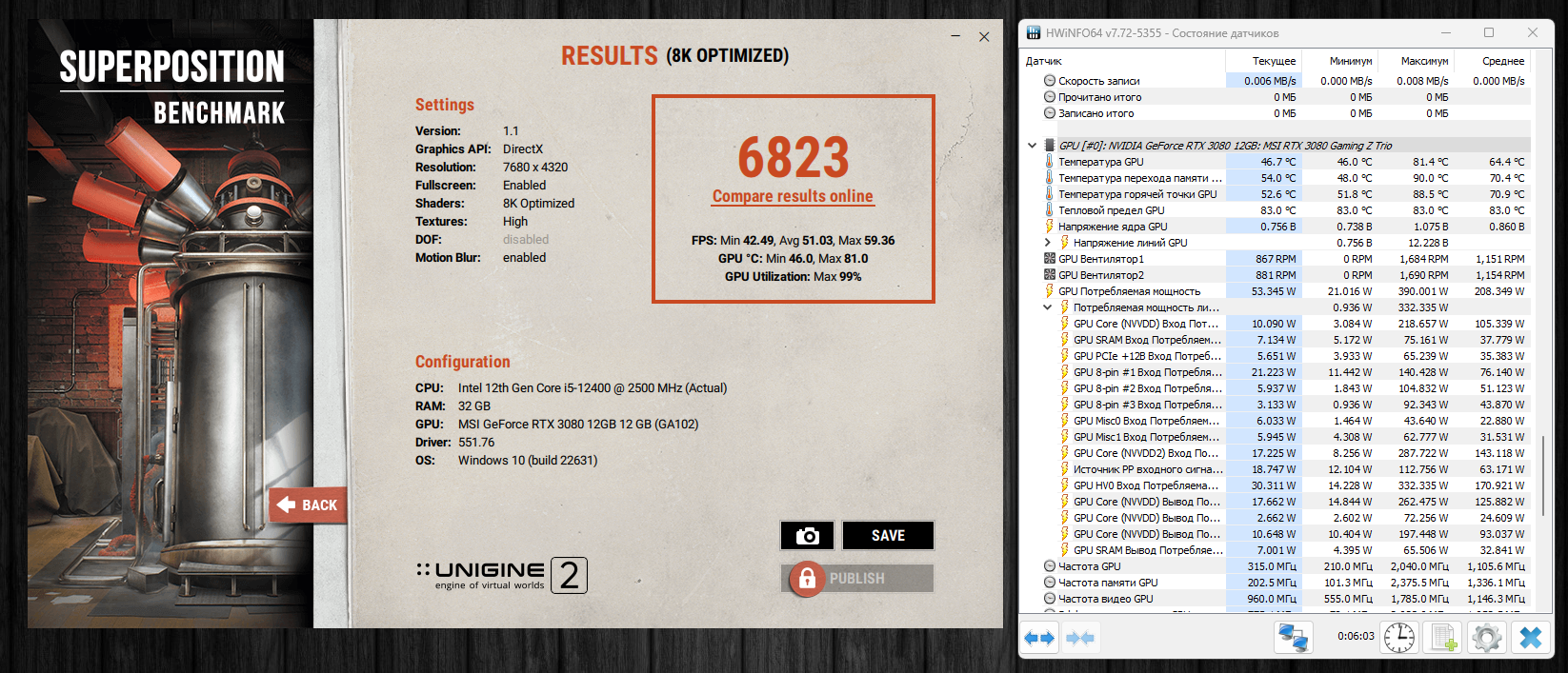Select GPU Core (NVVDD2) Вход row
Image resolution: width=1568 pixels, height=673 pixels.
[x=1275, y=453]
